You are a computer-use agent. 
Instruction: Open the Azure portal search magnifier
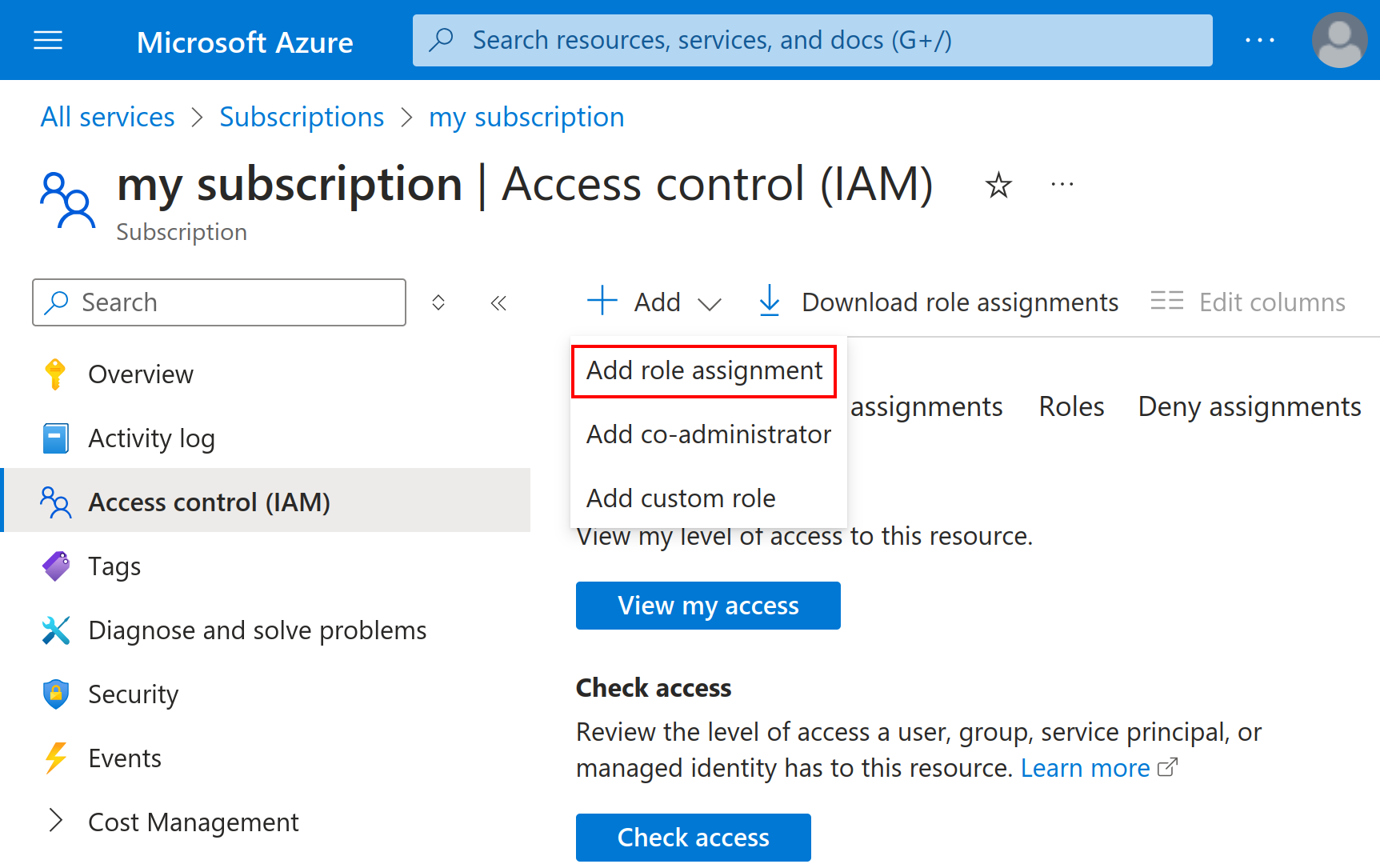pos(442,39)
